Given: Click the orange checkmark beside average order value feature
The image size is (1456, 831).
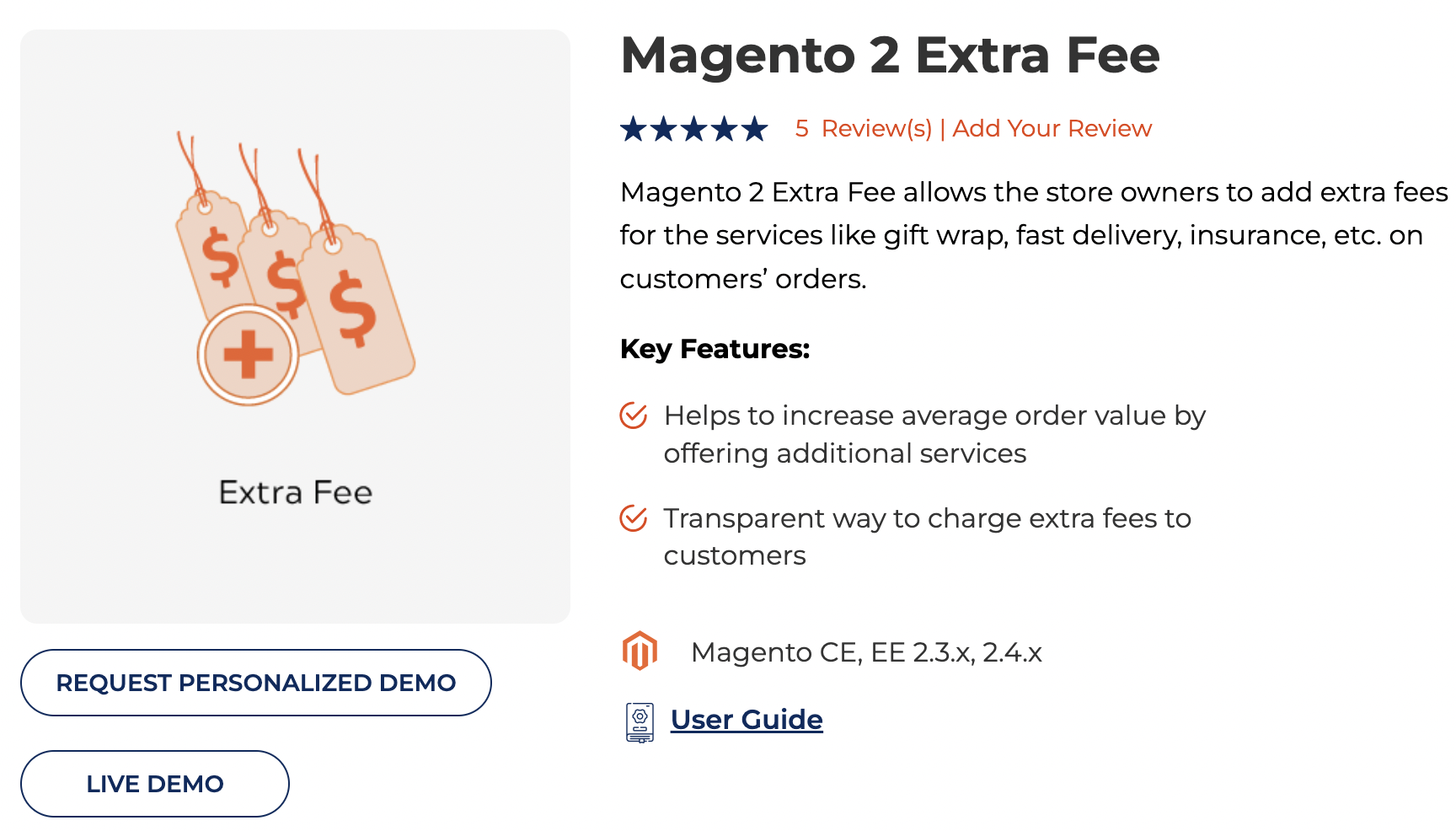Looking at the screenshot, I should (632, 415).
